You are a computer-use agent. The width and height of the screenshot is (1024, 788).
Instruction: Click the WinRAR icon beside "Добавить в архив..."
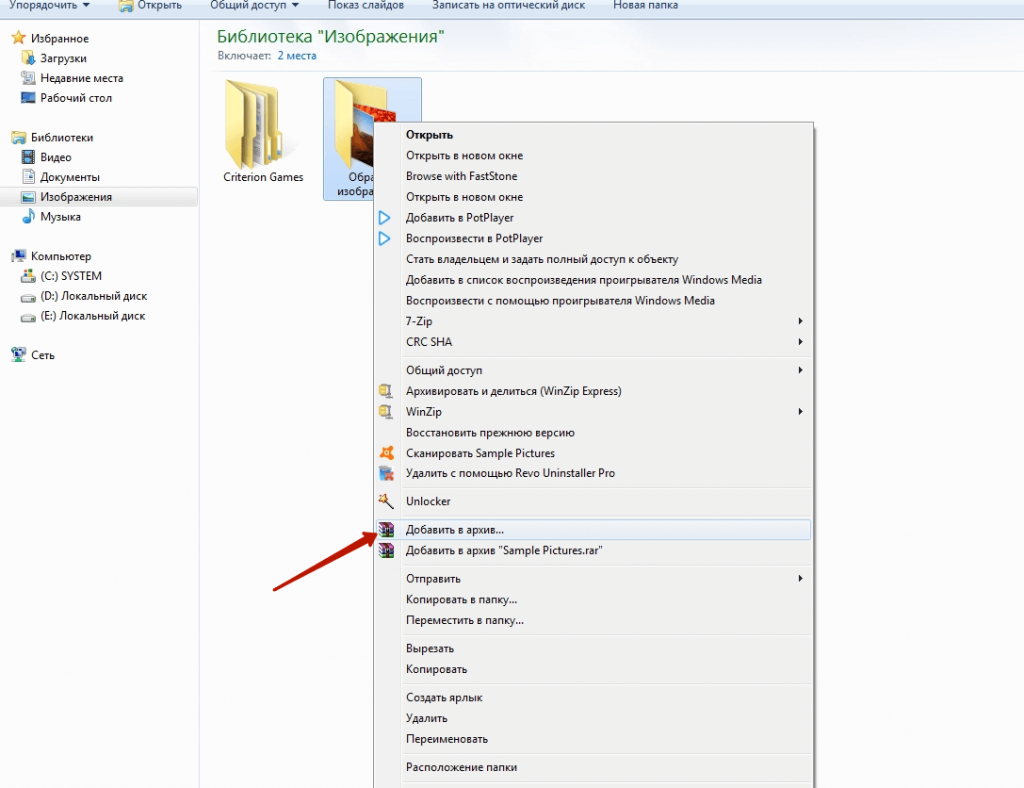(x=386, y=529)
